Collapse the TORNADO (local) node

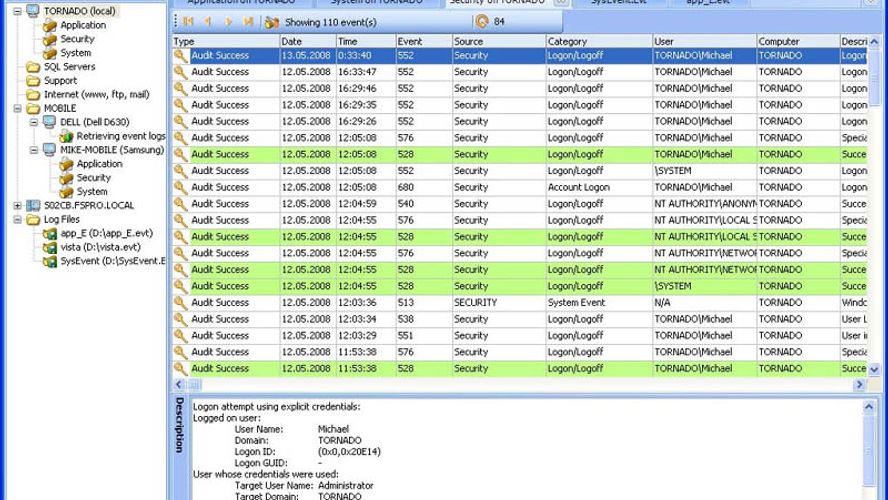17,11
